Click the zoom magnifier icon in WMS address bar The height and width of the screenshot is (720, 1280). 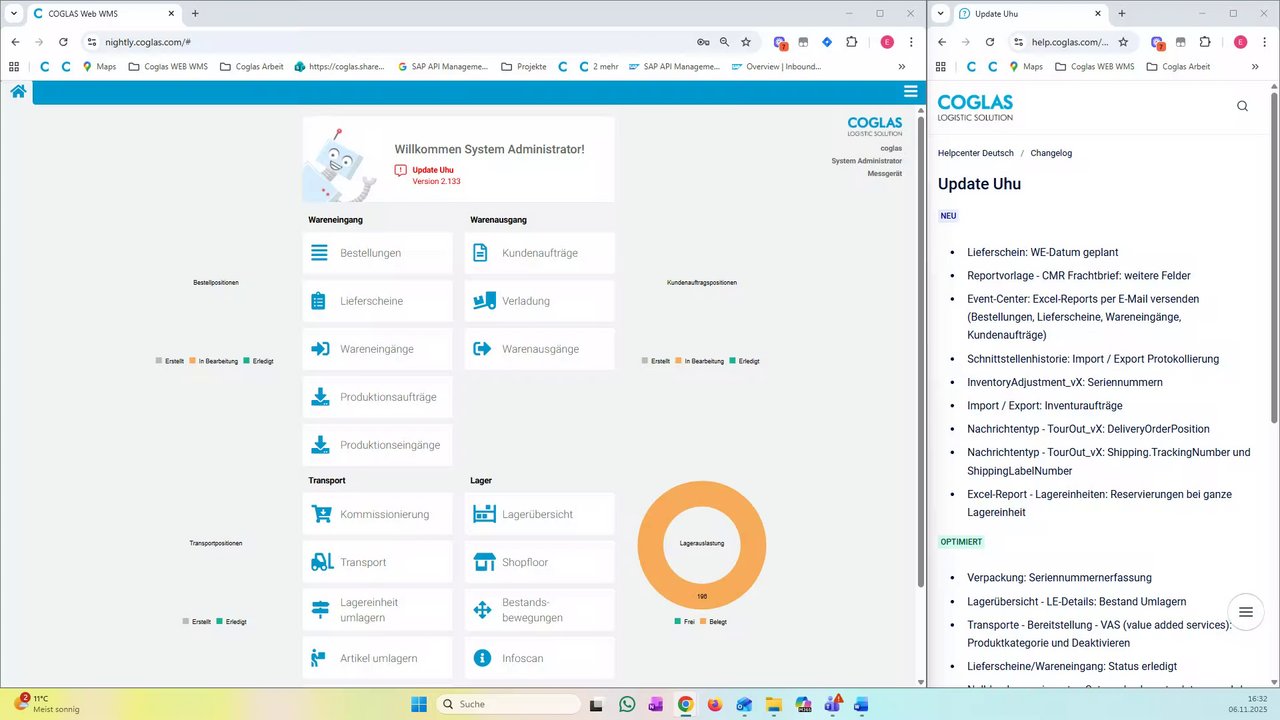point(725,42)
